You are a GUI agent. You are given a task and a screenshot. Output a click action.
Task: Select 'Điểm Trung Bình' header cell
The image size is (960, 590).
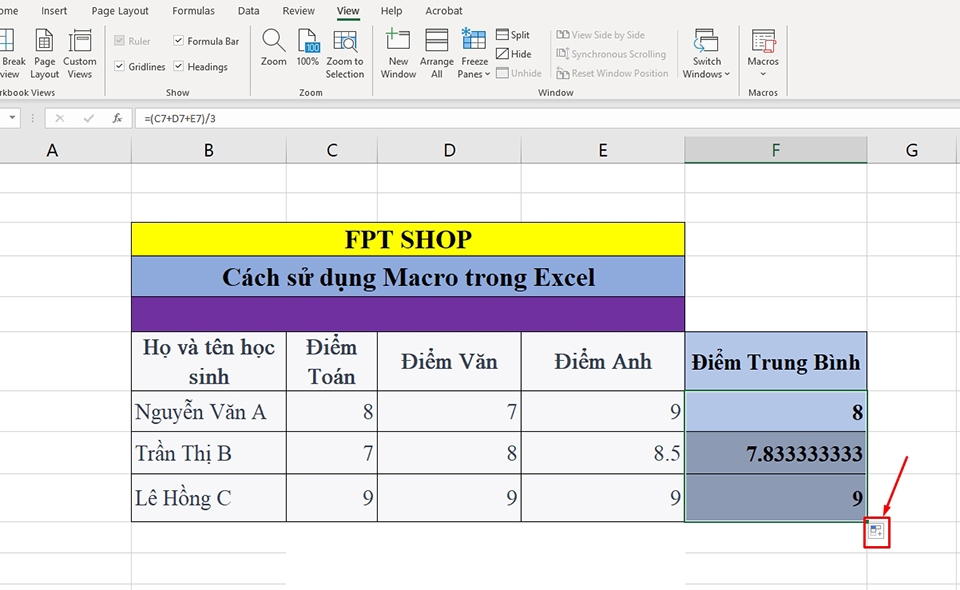click(776, 362)
